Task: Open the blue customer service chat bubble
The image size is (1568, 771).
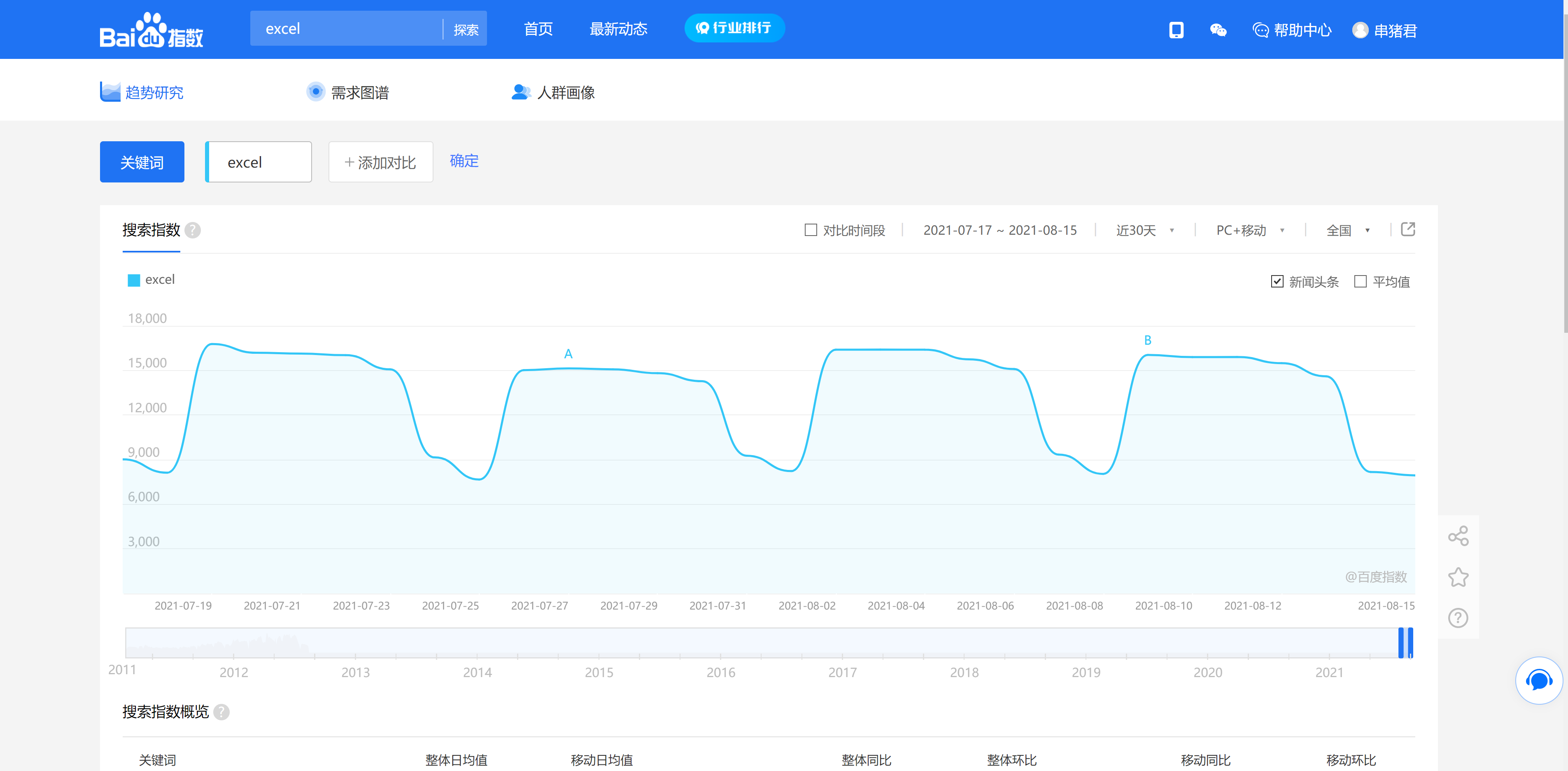Action: pyautogui.click(x=1538, y=680)
